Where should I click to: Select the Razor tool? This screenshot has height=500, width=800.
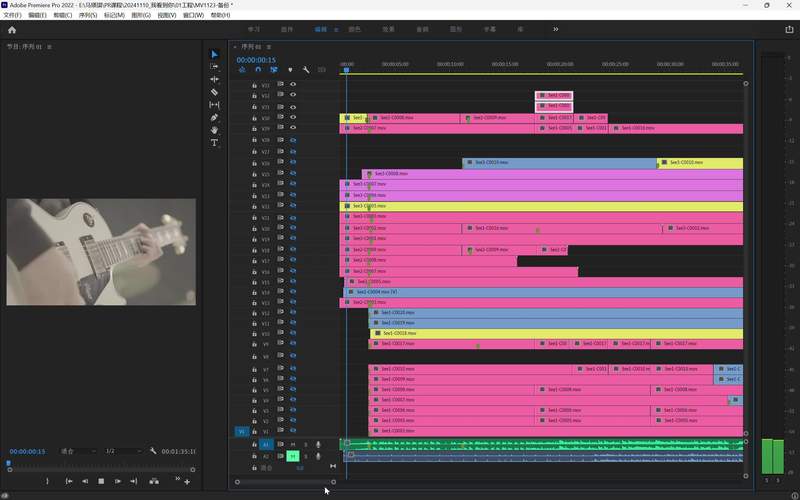(214, 92)
